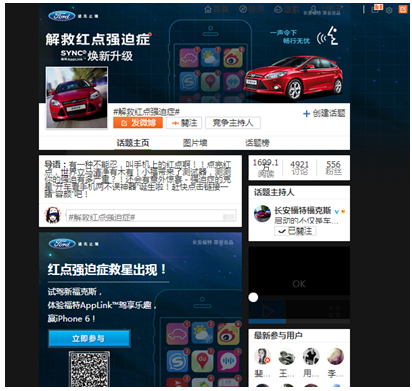Click the Ford logo in the header banner
The width and height of the screenshot is (412, 391).
pyautogui.click(x=62, y=16)
